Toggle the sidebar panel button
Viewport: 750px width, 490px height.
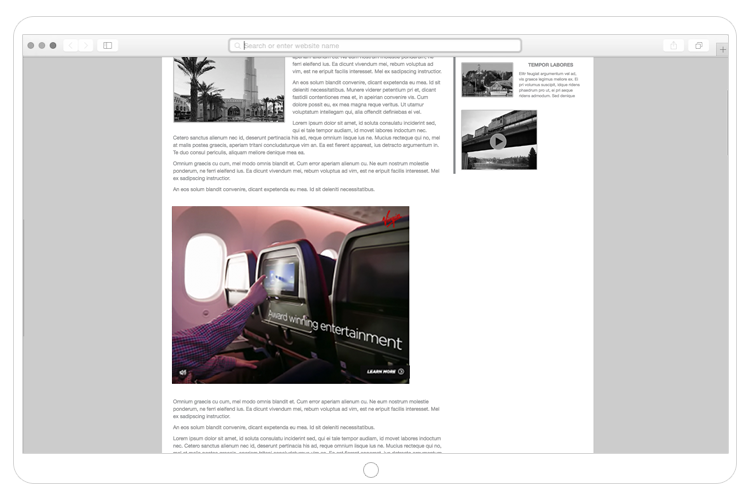(x=108, y=45)
